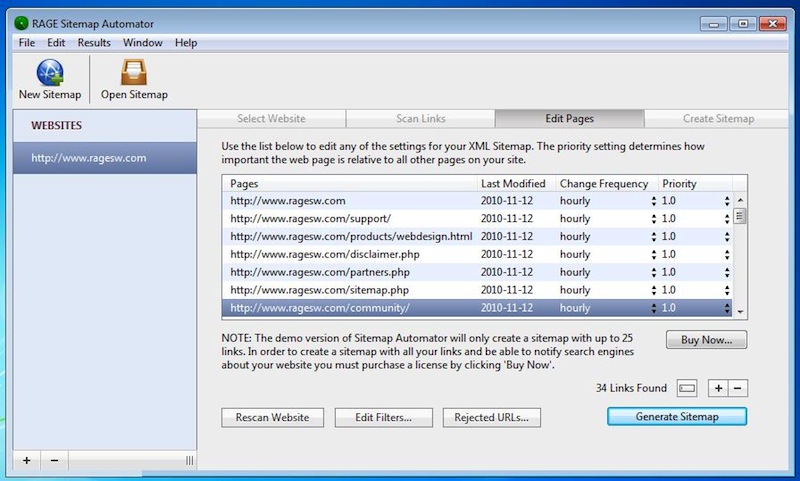
Task: Switch to the Select Website tab
Action: (271, 118)
